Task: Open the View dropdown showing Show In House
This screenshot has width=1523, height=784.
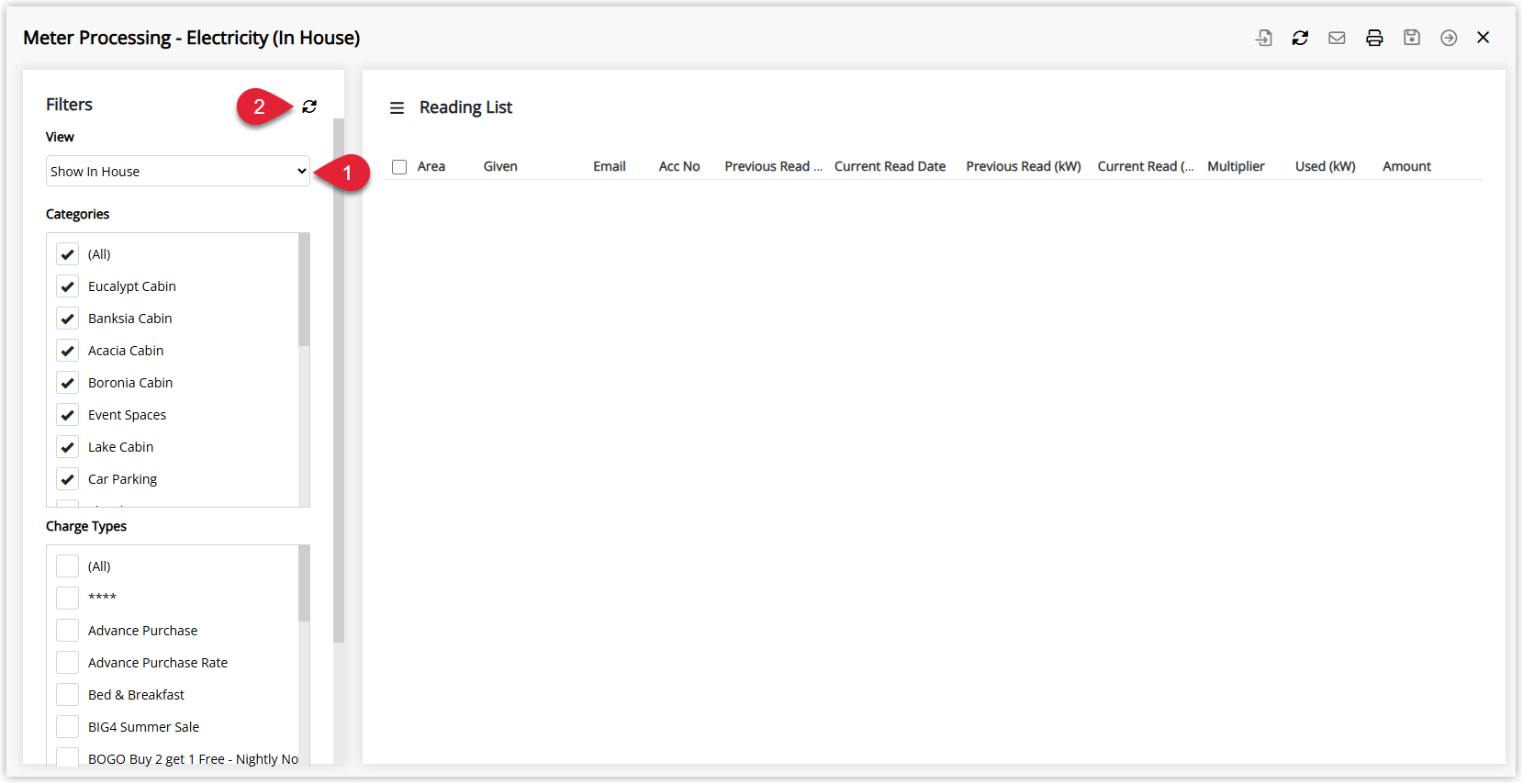Action: click(178, 171)
